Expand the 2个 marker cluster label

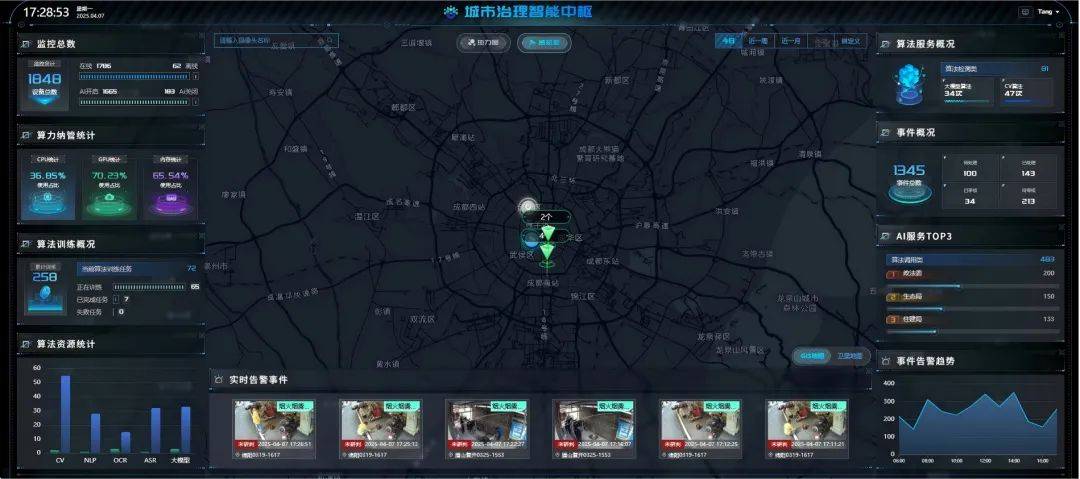click(x=546, y=217)
